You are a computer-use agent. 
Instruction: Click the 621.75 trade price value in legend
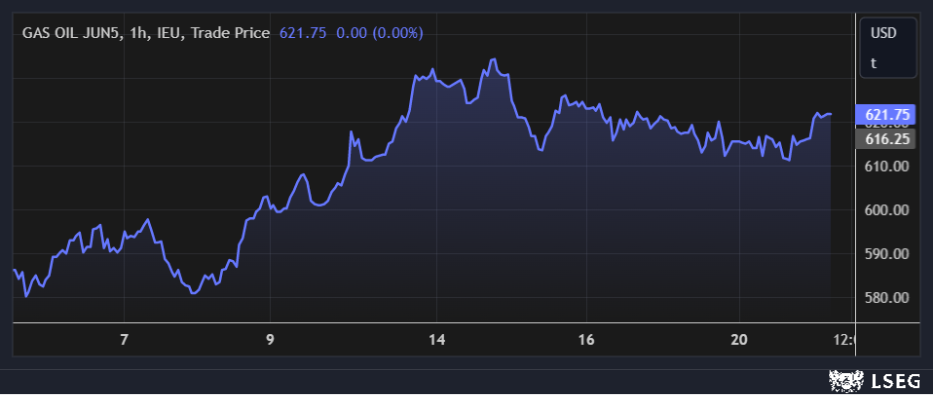point(303,33)
